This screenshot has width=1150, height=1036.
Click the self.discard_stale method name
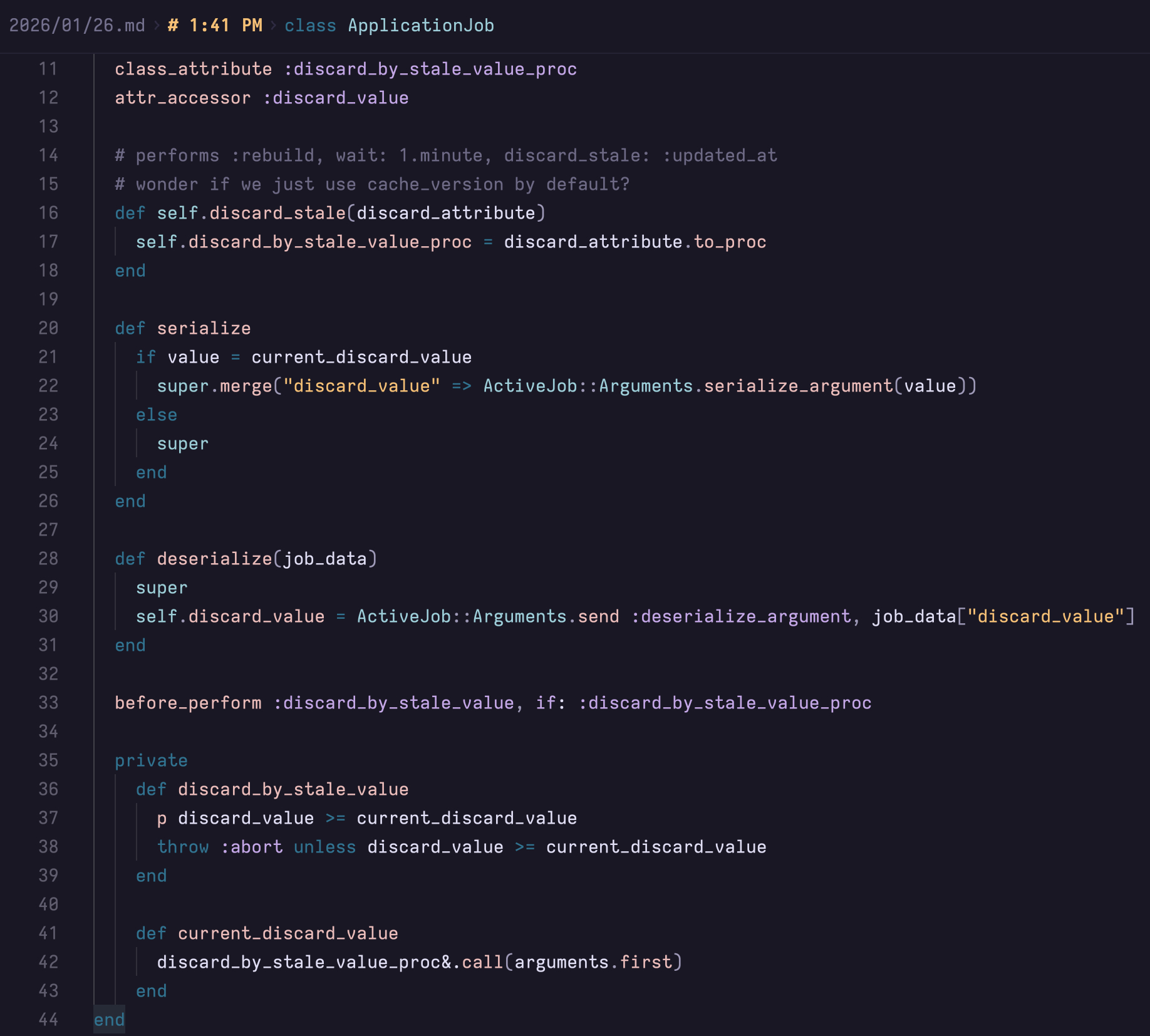(x=251, y=214)
